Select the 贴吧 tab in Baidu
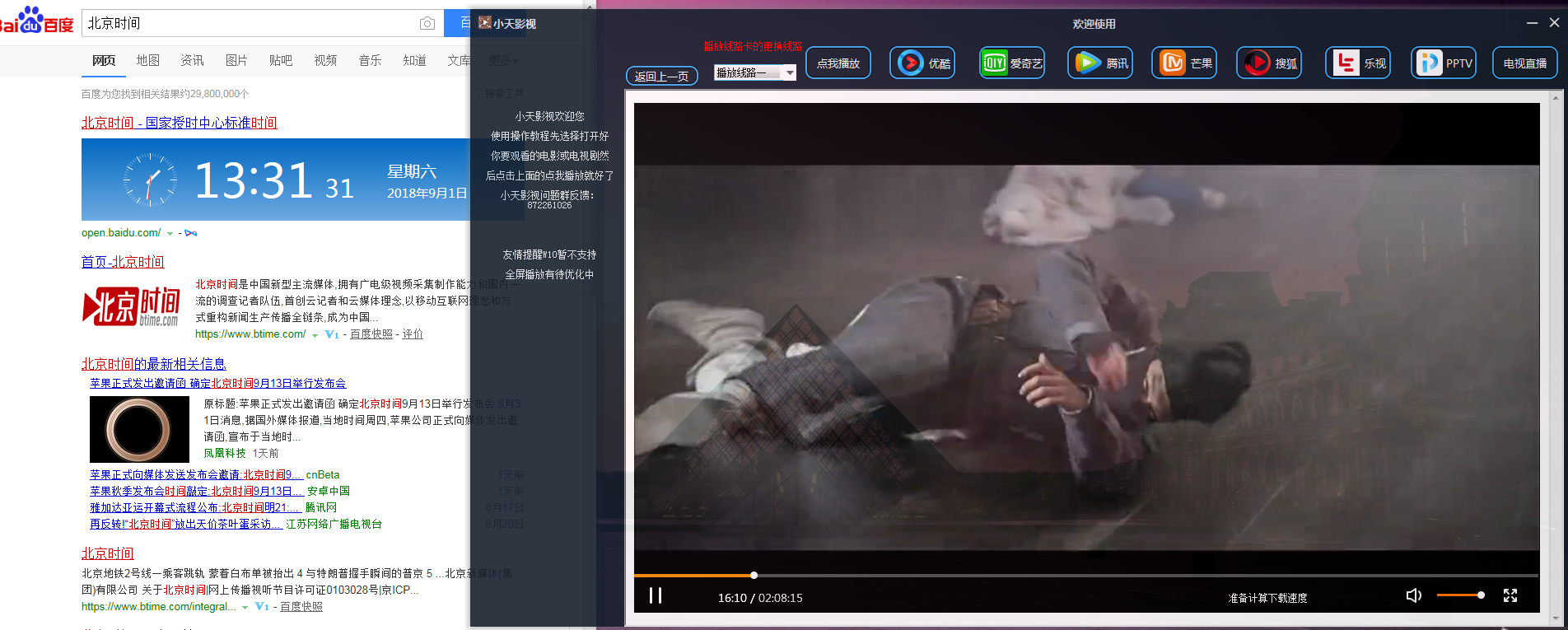 click(x=281, y=60)
